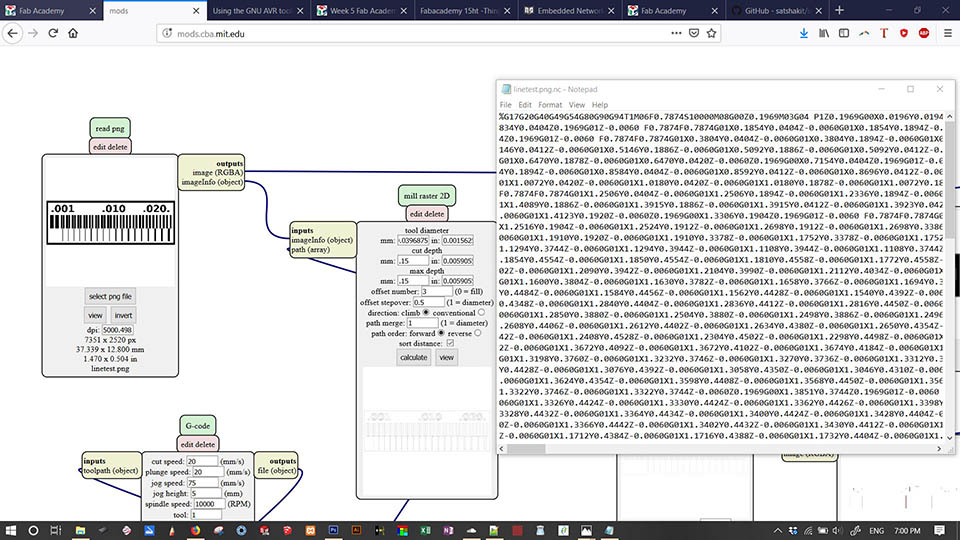Open the Firefox hamburger menu

(947, 33)
